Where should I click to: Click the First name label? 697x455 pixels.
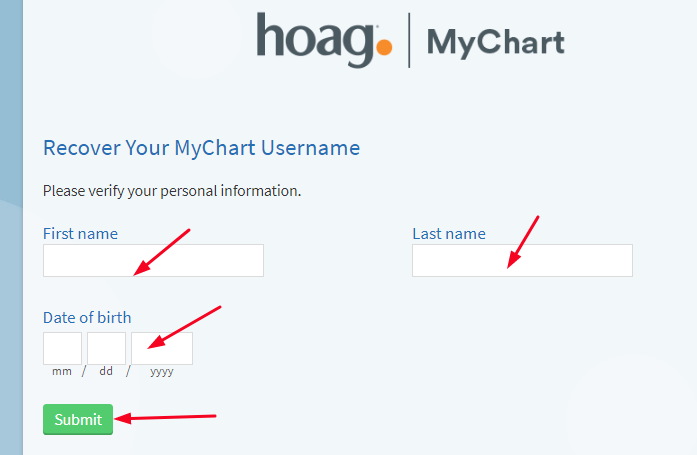80,234
